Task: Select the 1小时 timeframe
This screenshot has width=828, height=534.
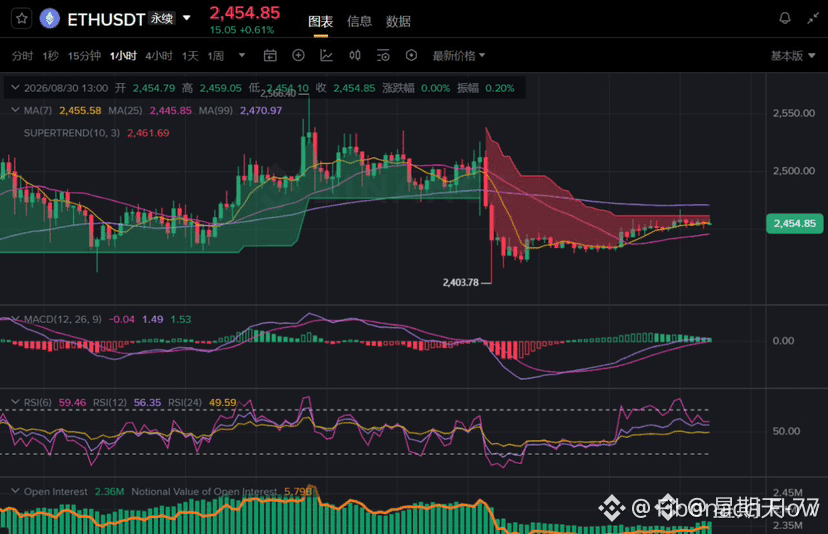Action: tap(123, 56)
